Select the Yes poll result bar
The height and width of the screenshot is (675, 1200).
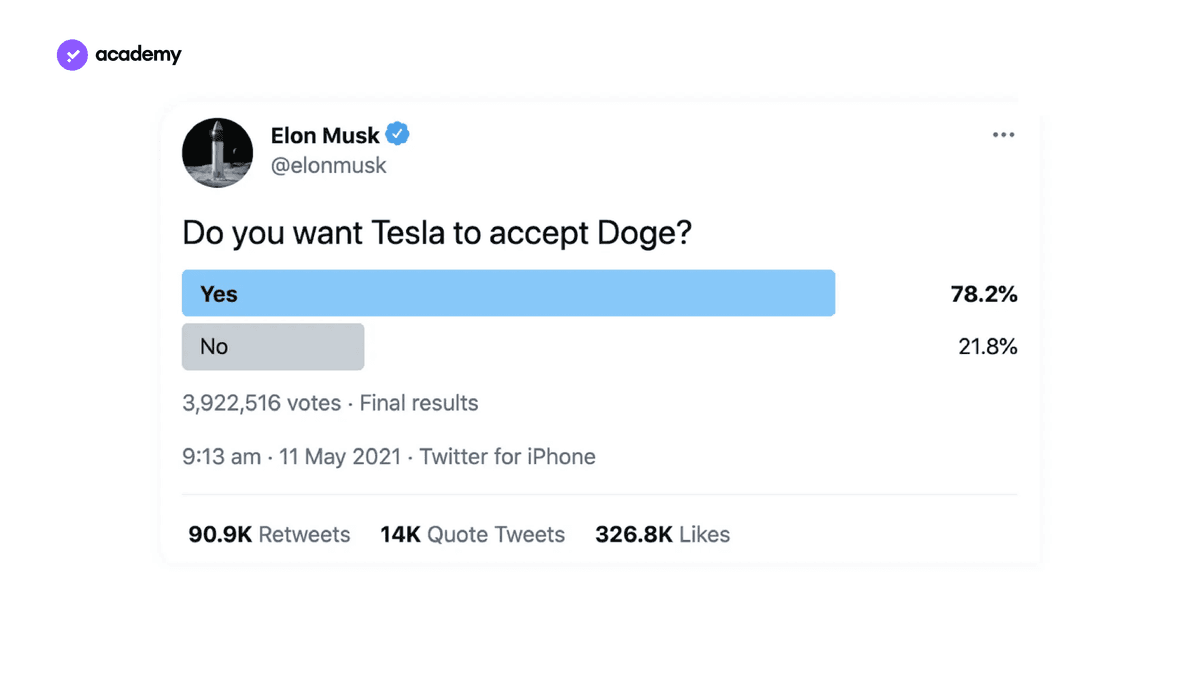point(508,293)
